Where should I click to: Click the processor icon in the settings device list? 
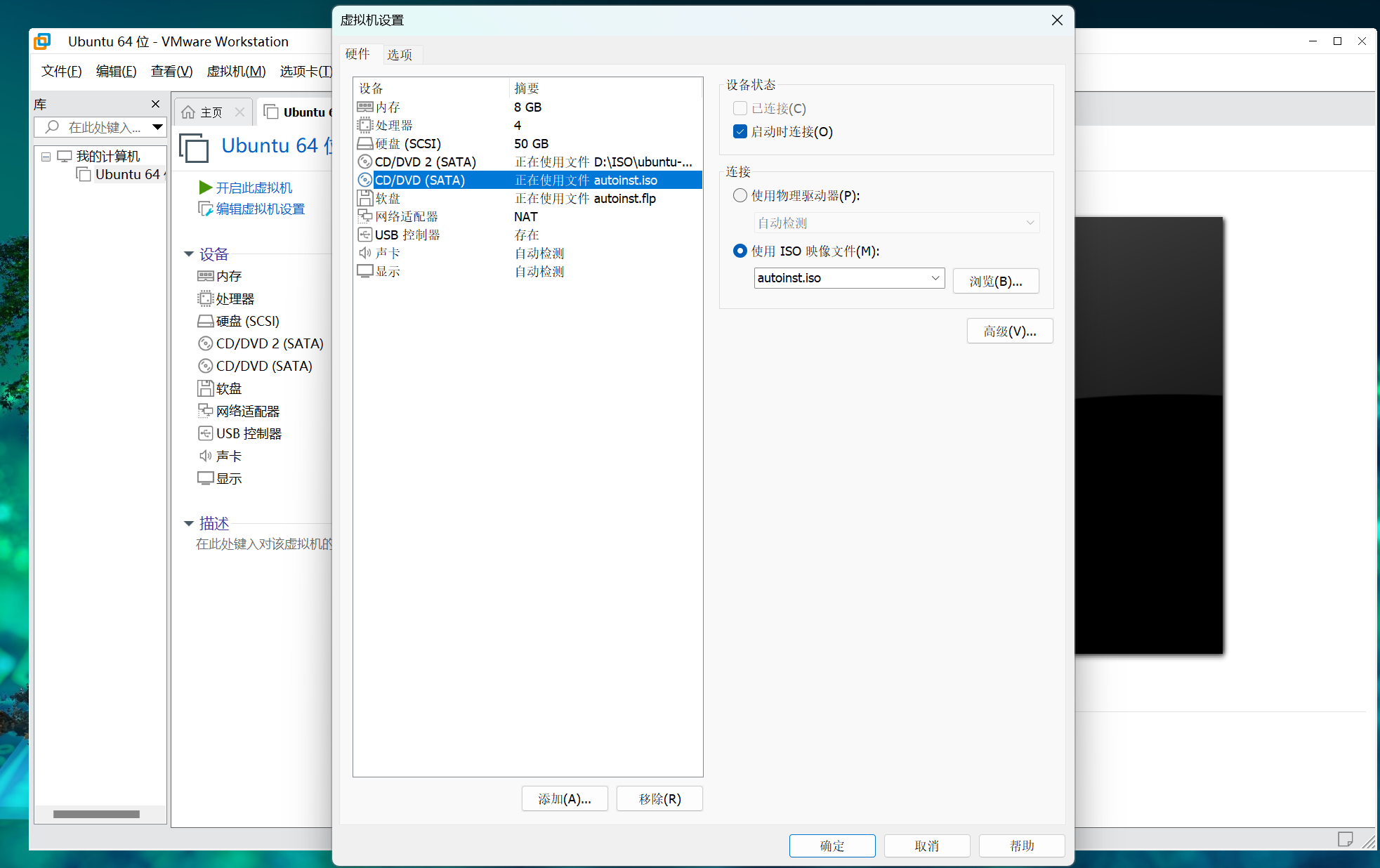click(364, 125)
